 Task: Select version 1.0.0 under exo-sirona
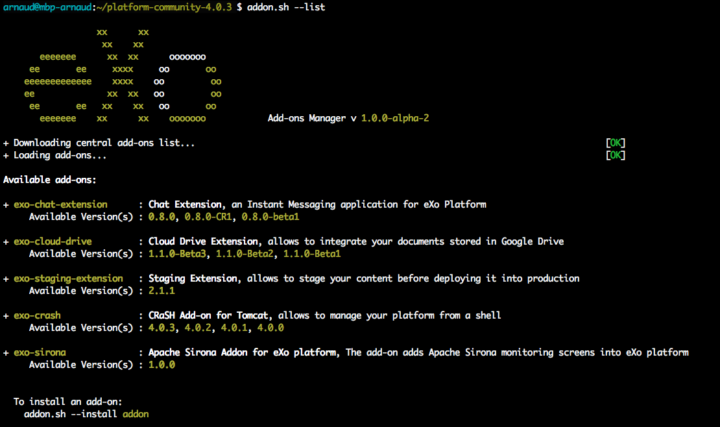(162, 364)
